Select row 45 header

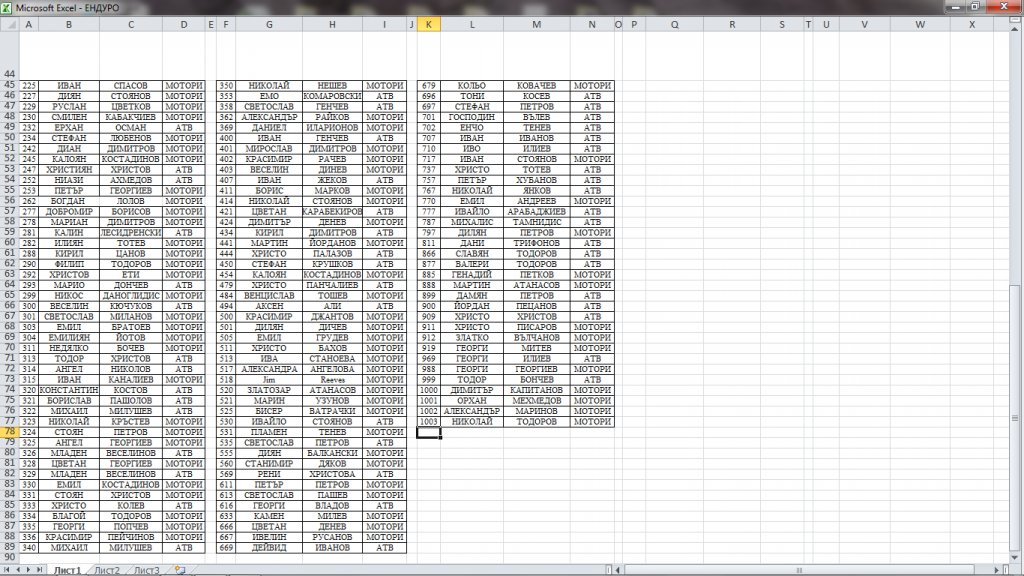[x=9, y=85]
